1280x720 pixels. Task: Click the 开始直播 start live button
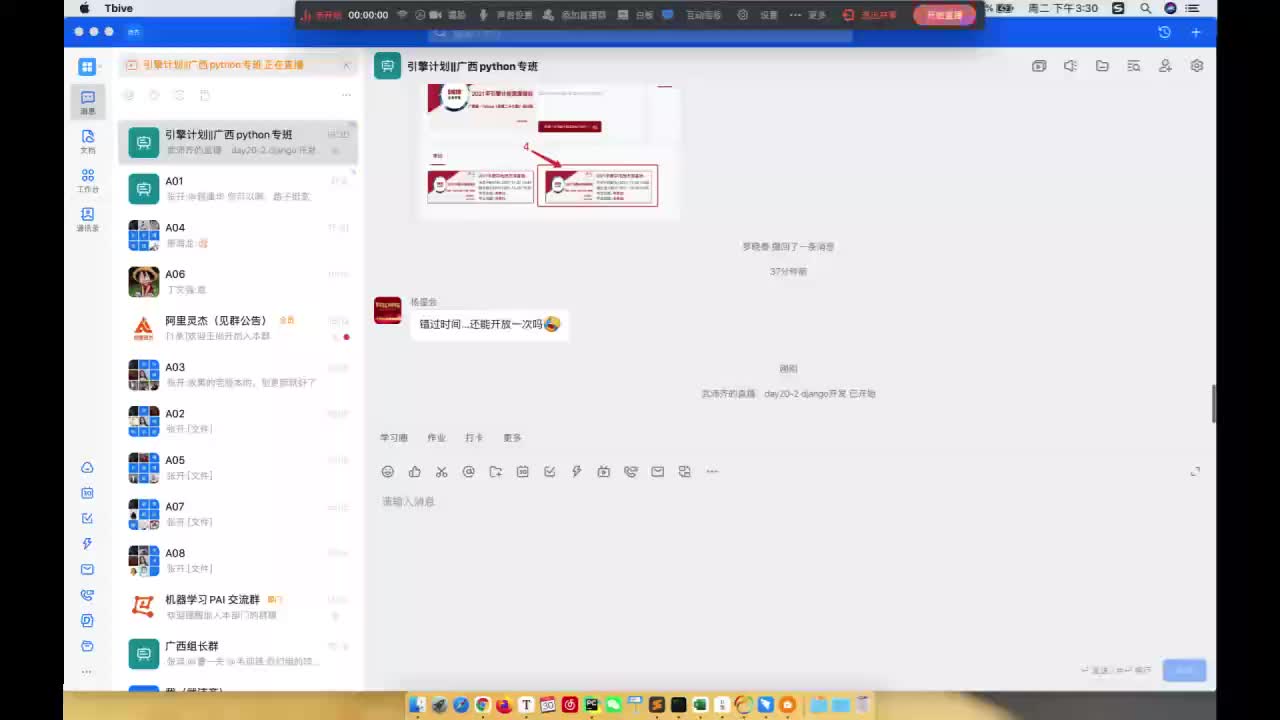[x=944, y=15]
